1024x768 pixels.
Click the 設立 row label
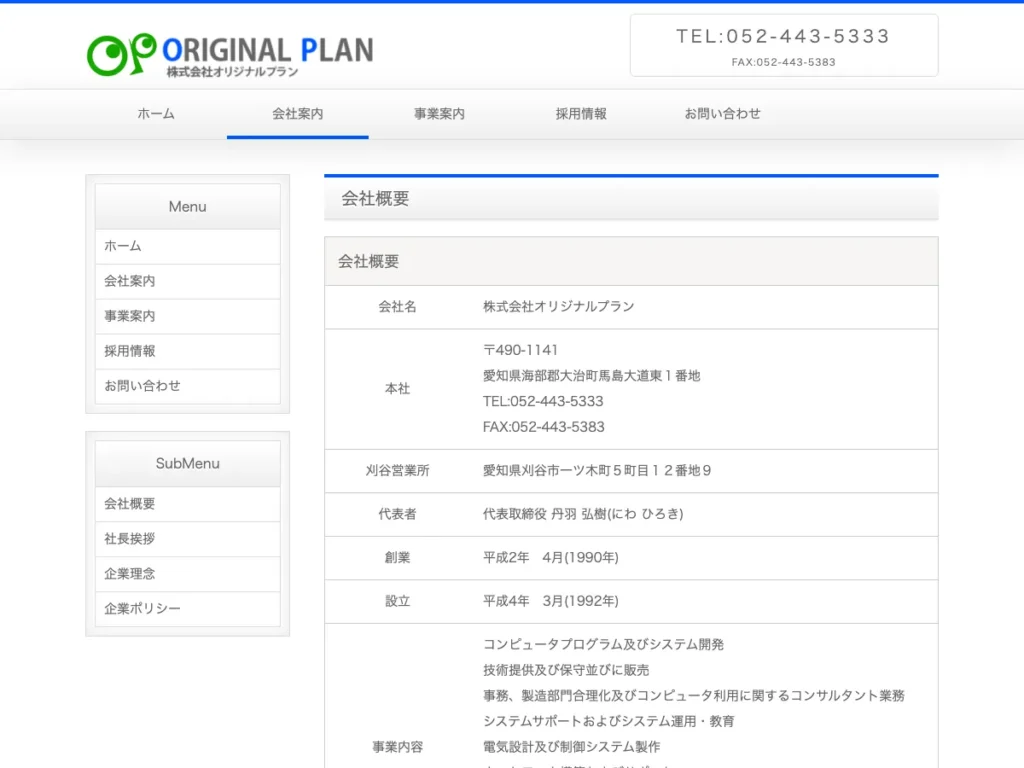(398, 601)
